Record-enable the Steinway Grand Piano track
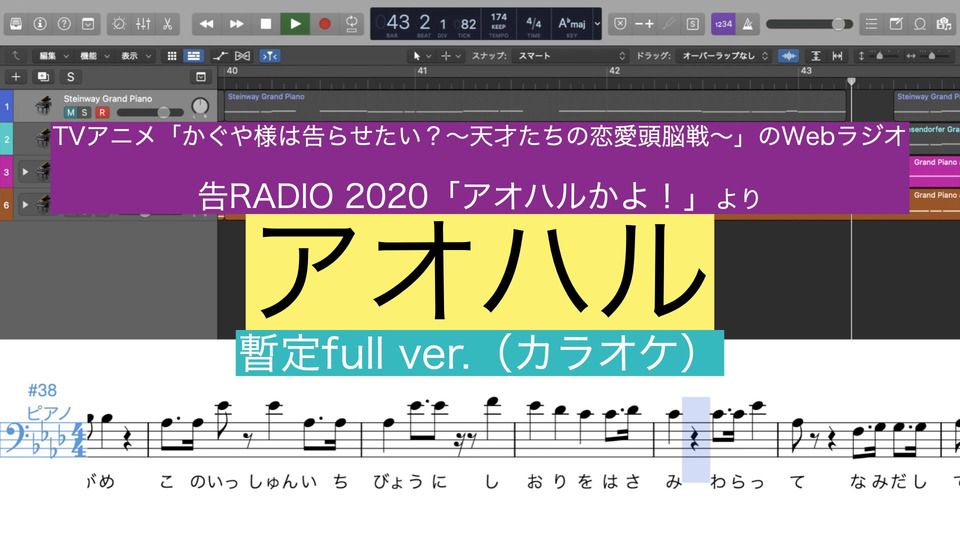The width and height of the screenshot is (960, 540). coord(102,113)
